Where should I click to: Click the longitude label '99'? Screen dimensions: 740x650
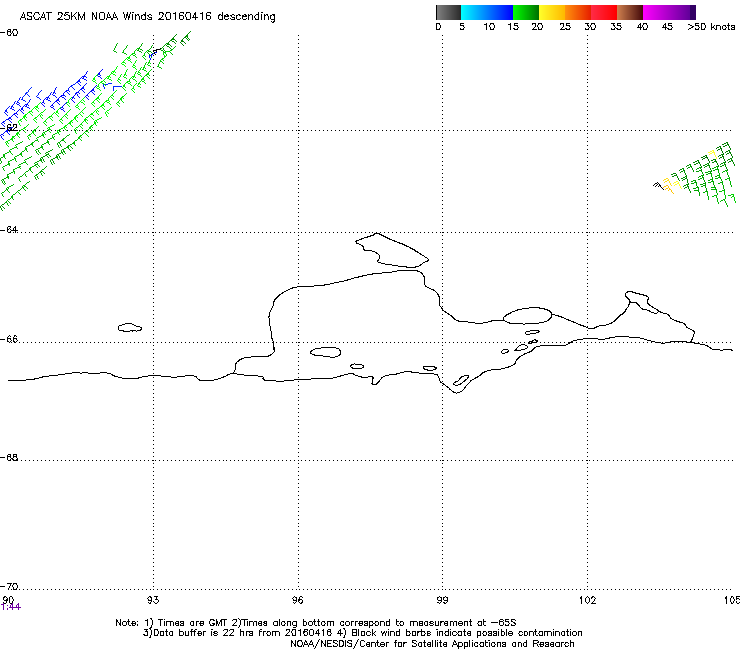coord(442,600)
